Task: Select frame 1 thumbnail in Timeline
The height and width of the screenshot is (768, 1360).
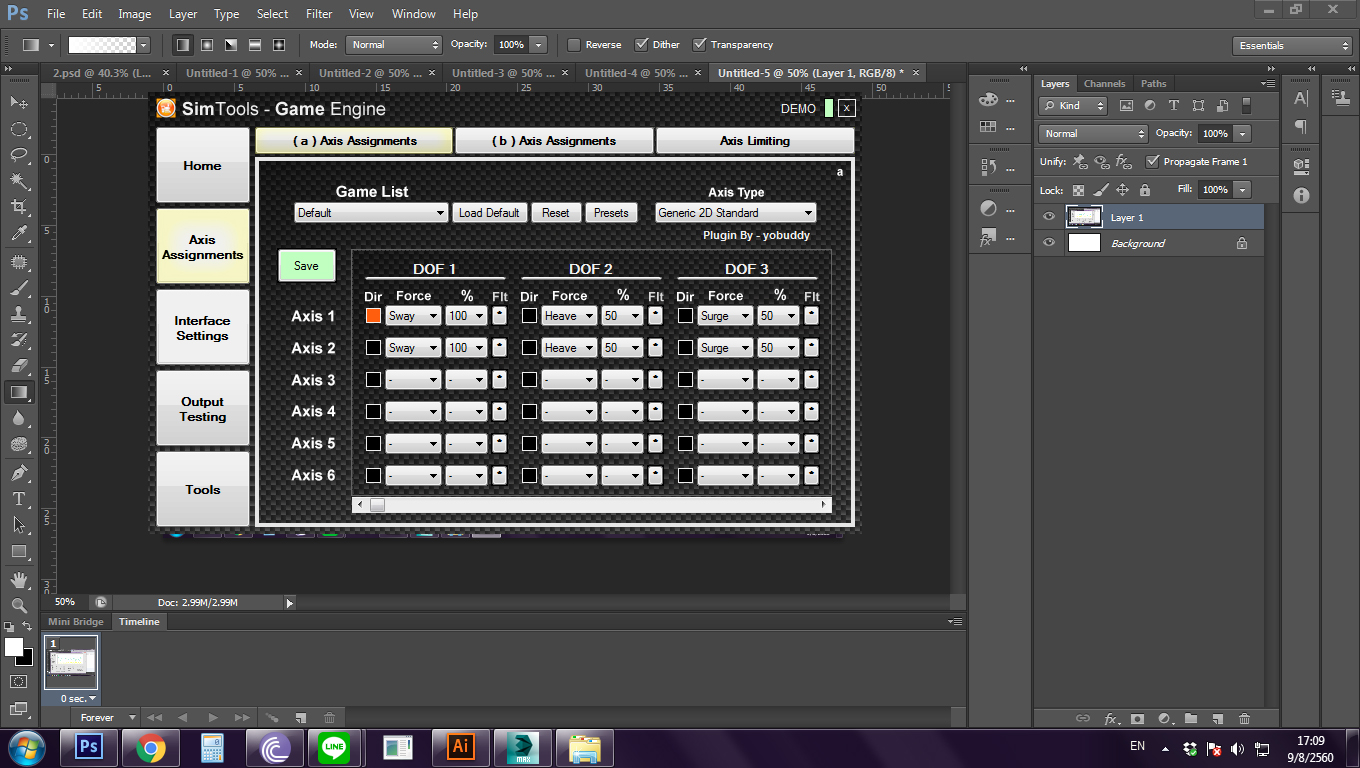Action: (x=71, y=662)
